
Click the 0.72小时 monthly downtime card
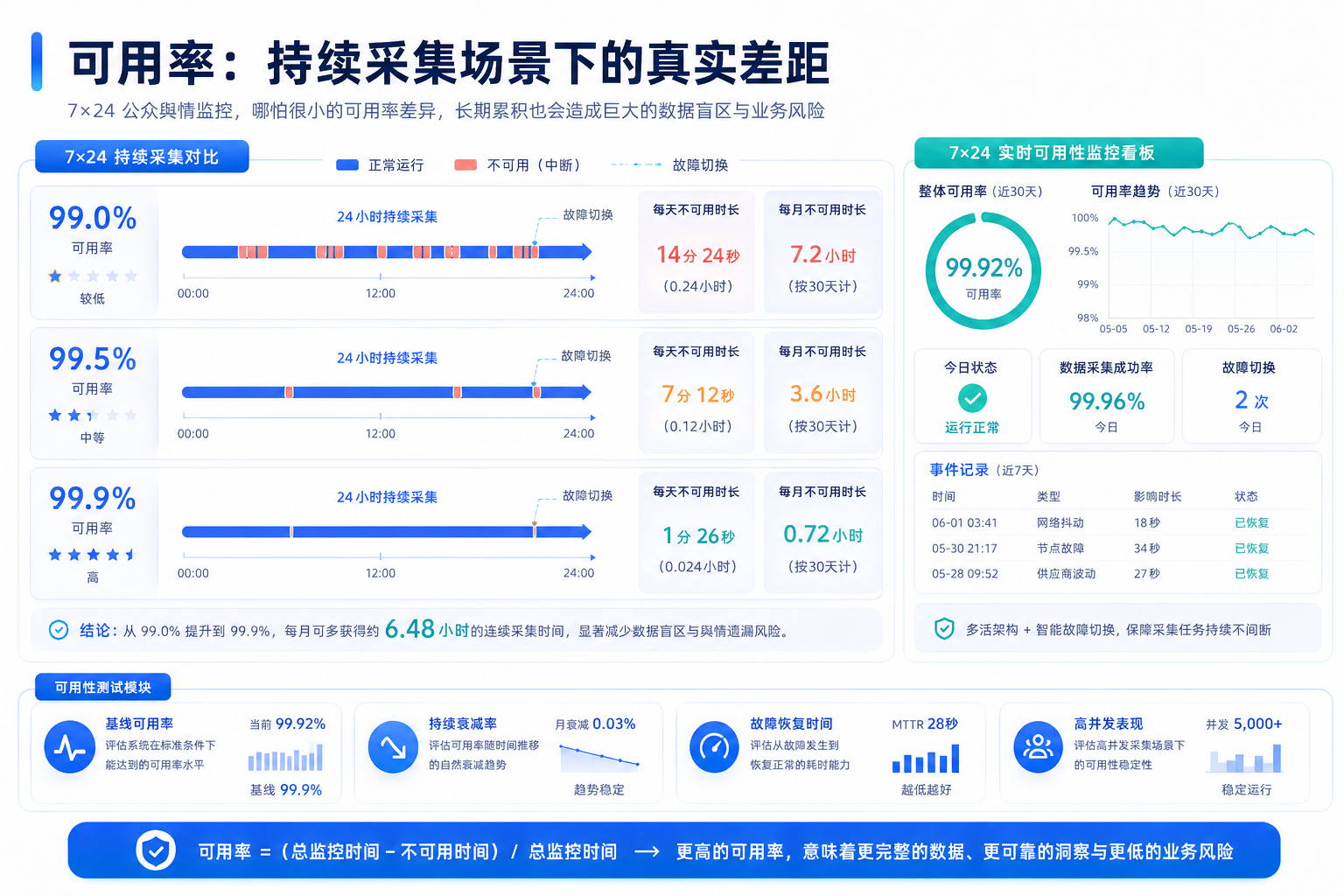[822, 532]
